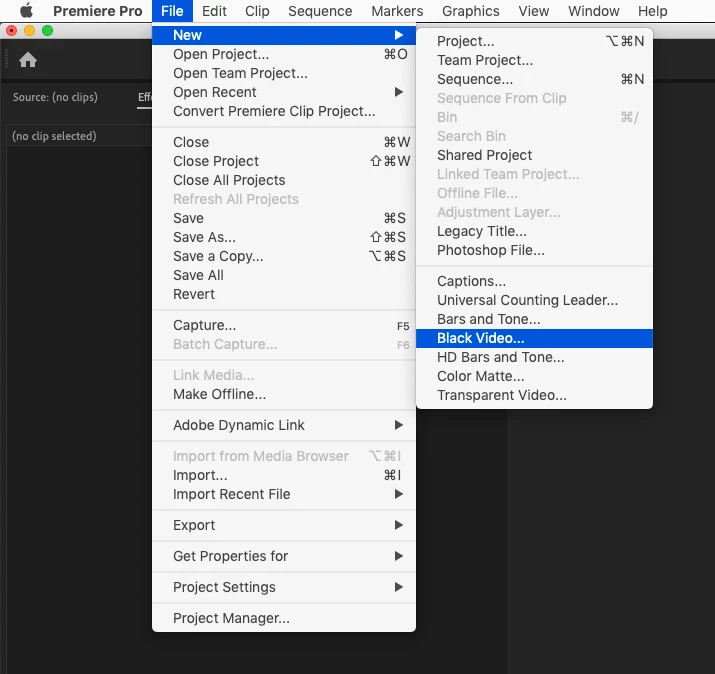Click the File menu title
This screenshot has width=715, height=674.
(172, 11)
